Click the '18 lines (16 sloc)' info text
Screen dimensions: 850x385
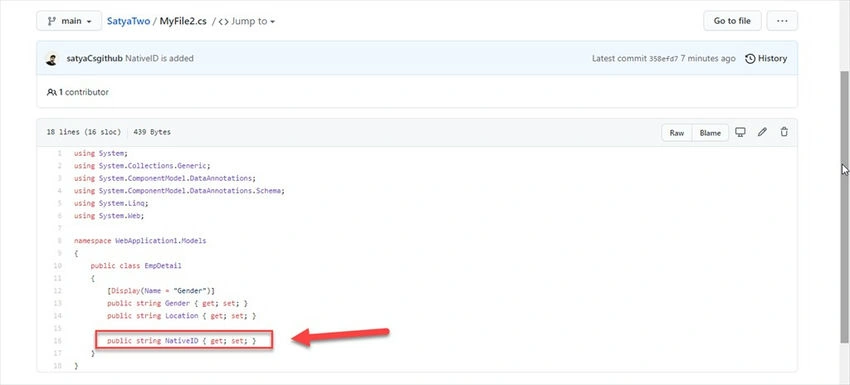pyautogui.click(x=83, y=132)
